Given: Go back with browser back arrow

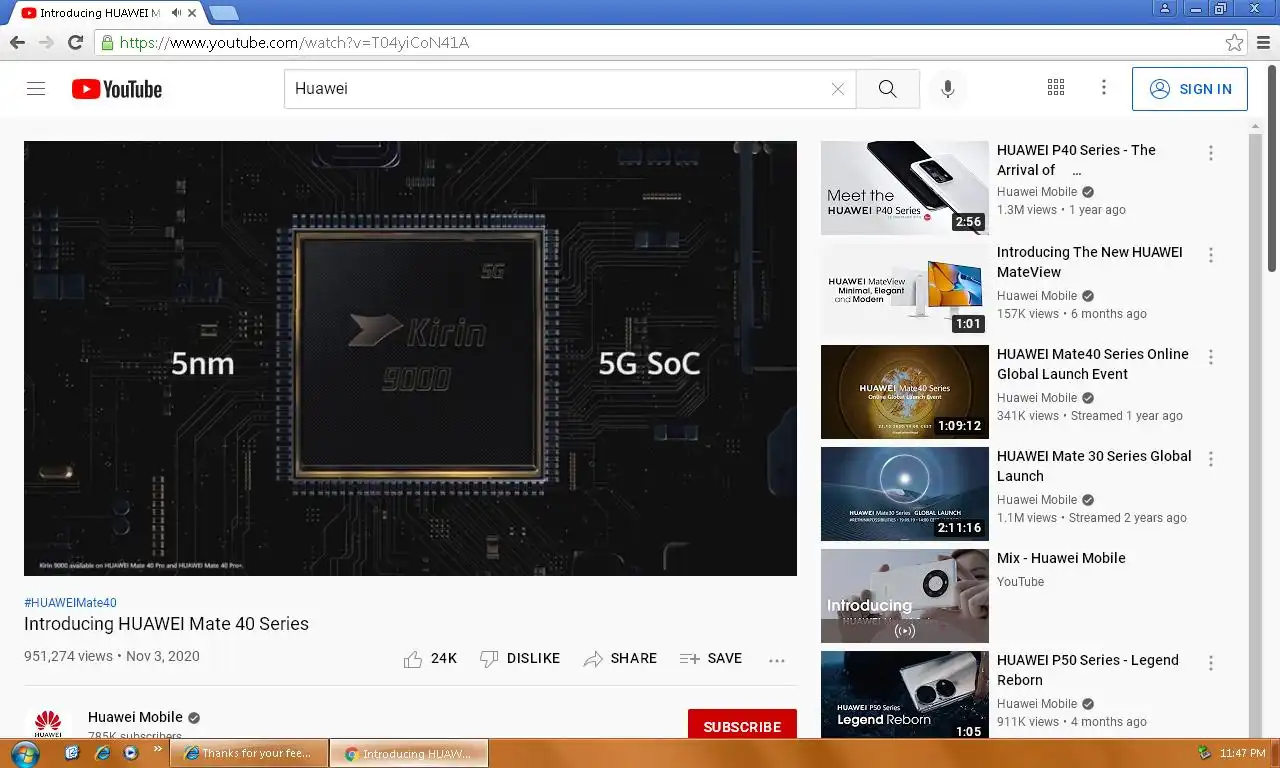Looking at the screenshot, I should 17,42.
